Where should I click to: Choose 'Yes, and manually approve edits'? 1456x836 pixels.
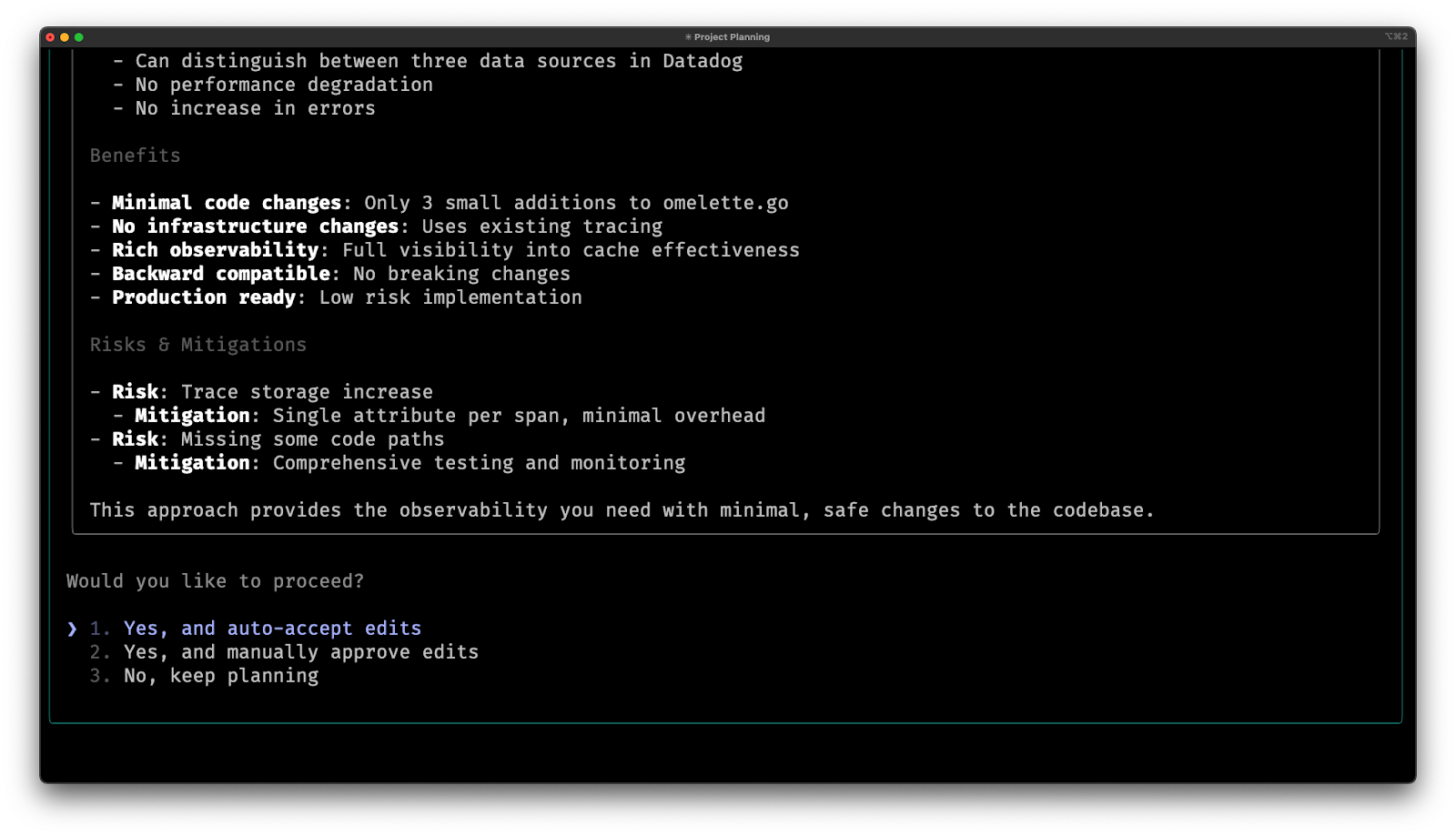(300, 652)
